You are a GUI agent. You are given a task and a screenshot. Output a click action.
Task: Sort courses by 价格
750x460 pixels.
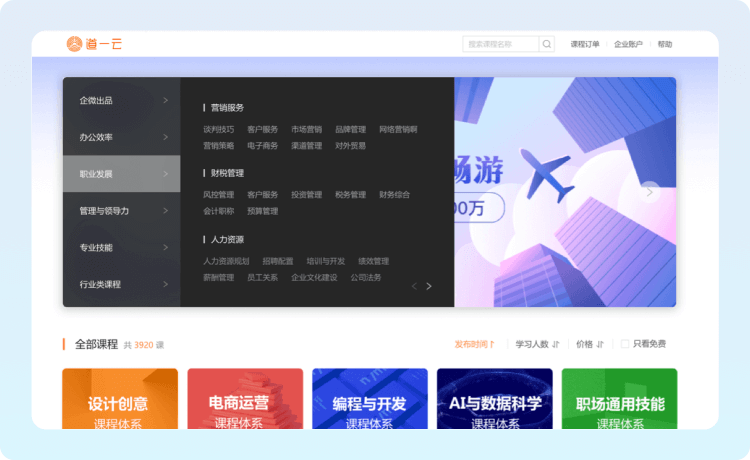(x=590, y=344)
